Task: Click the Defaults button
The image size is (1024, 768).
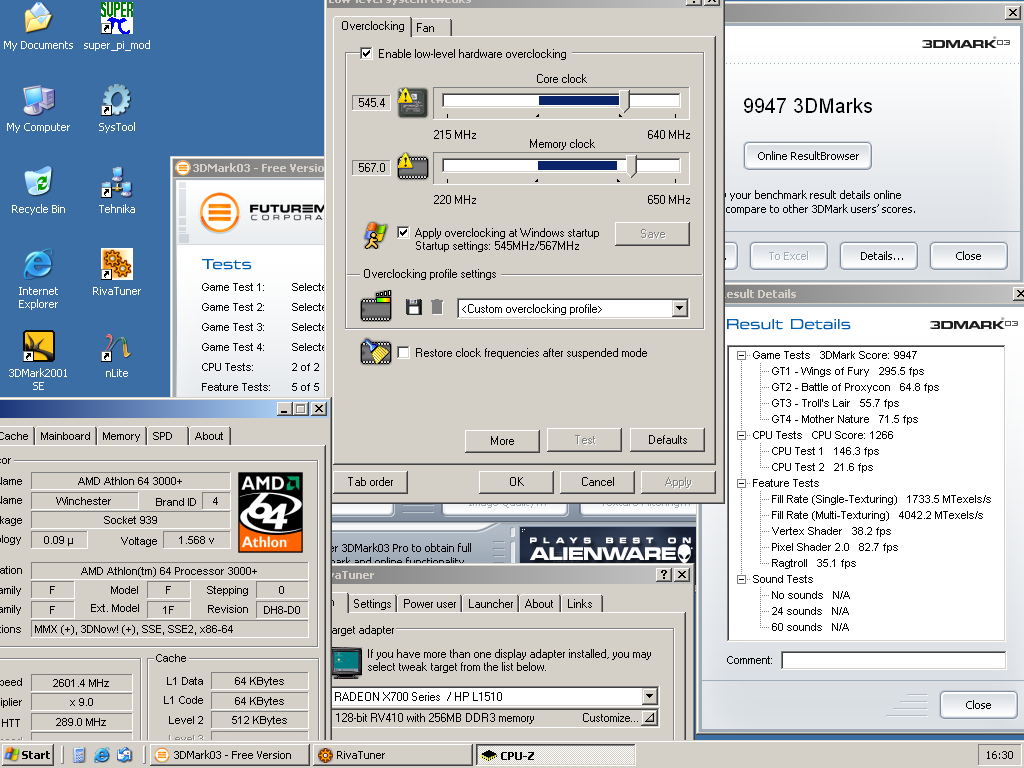Action: click(x=667, y=440)
